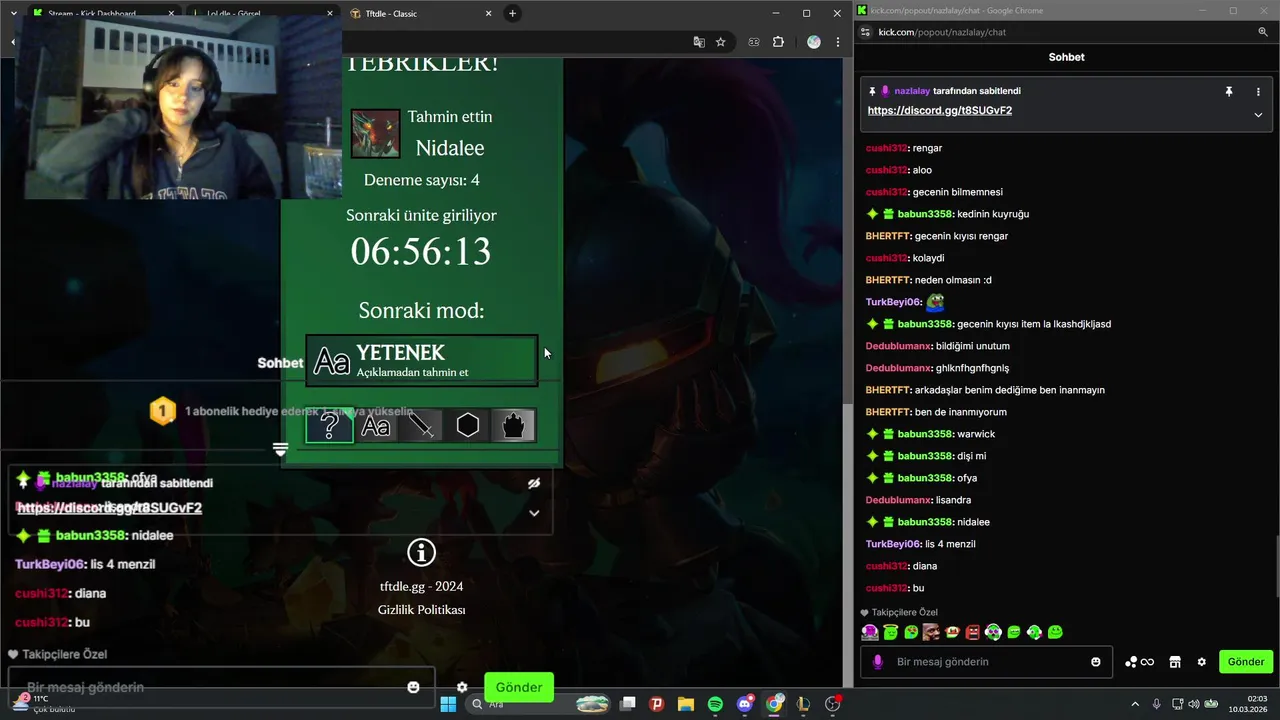
Task: Open the Chrome profile avatar
Action: click(814, 42)
